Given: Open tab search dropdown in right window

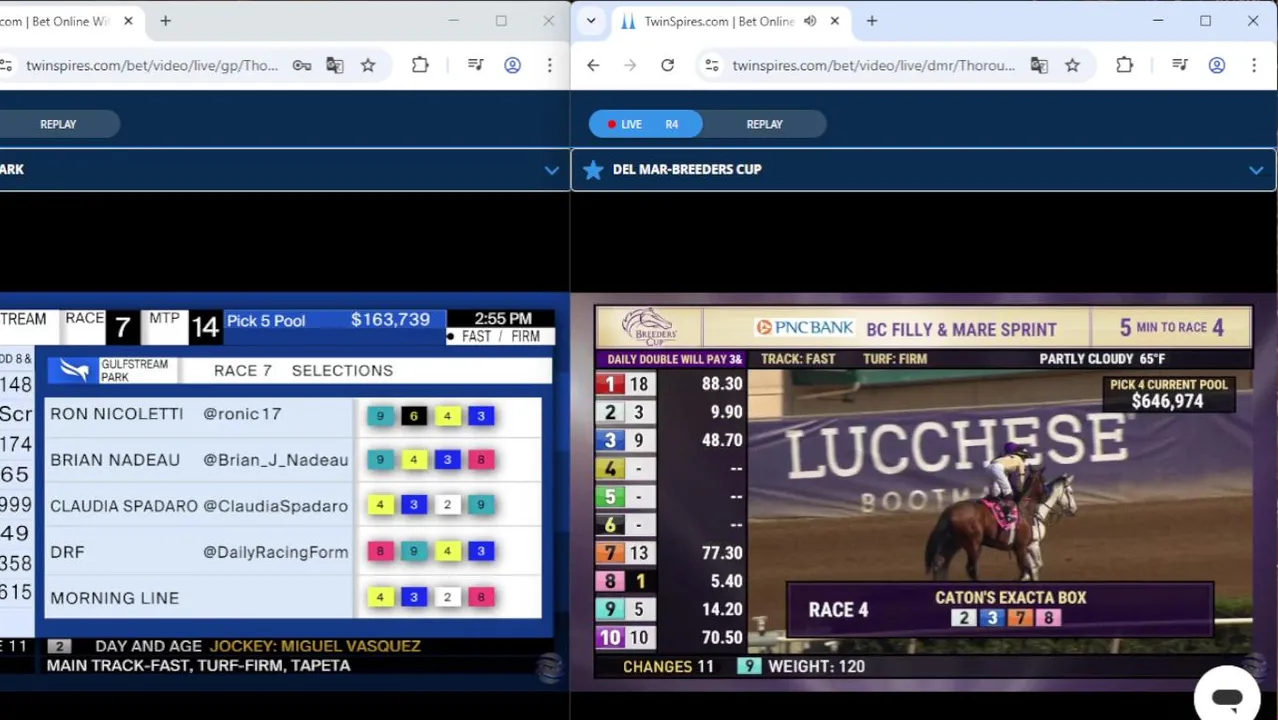Looking at the screenshot, I should click(591, 21).
